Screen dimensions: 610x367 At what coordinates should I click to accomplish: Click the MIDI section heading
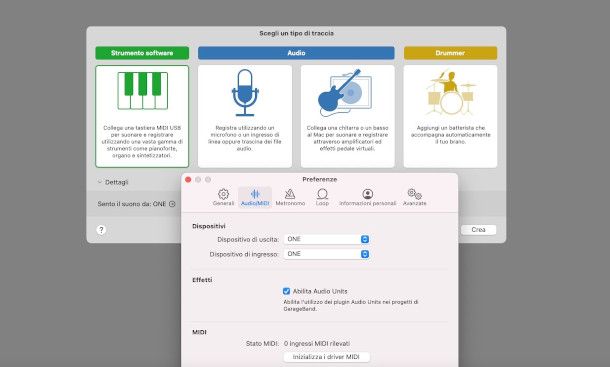pos(199,332)
